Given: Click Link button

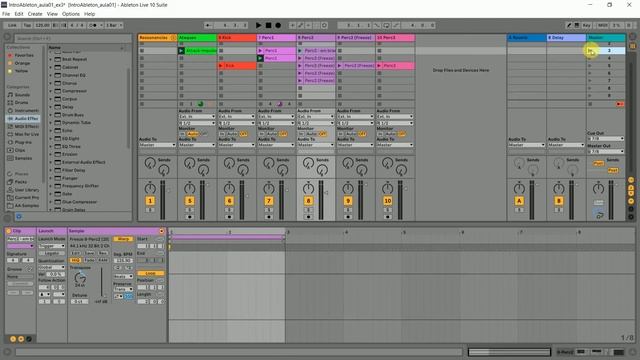Looking at the screenshot, I should coord(12,25).
